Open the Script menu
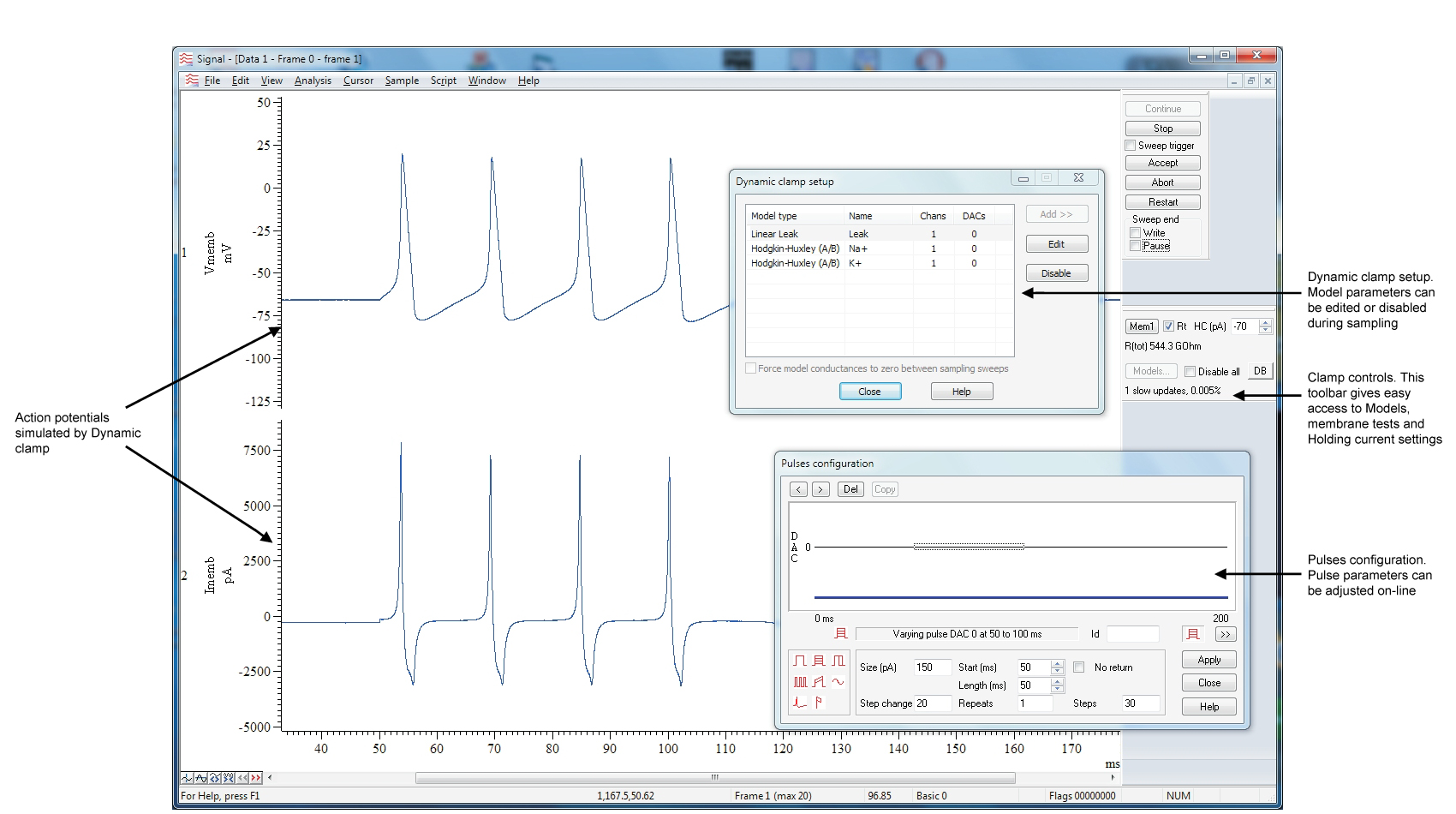 click(443, 81)
